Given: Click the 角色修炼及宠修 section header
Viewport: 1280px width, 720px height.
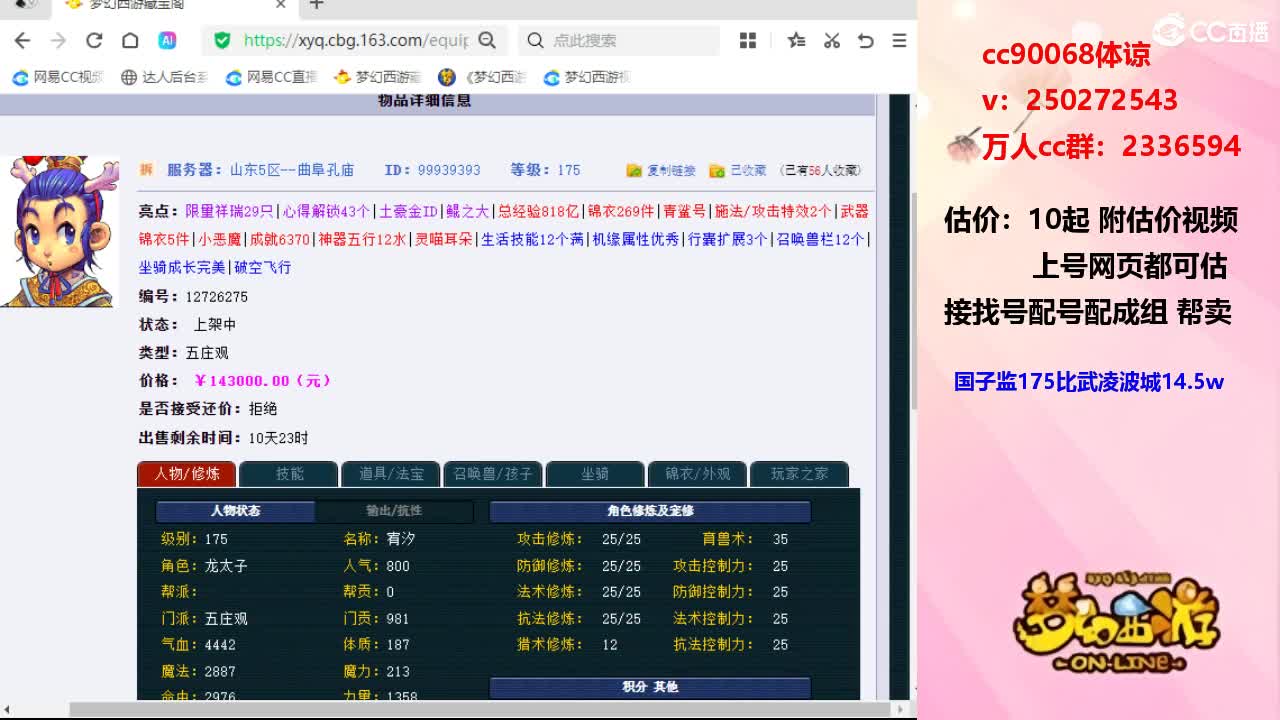Looking at the screenshot, I should click(650, 511).
